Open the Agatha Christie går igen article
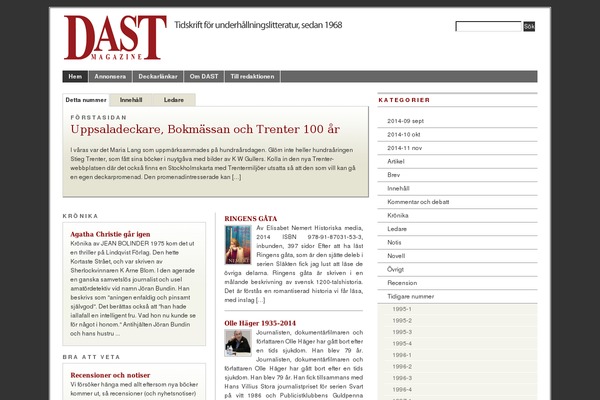 110,234
